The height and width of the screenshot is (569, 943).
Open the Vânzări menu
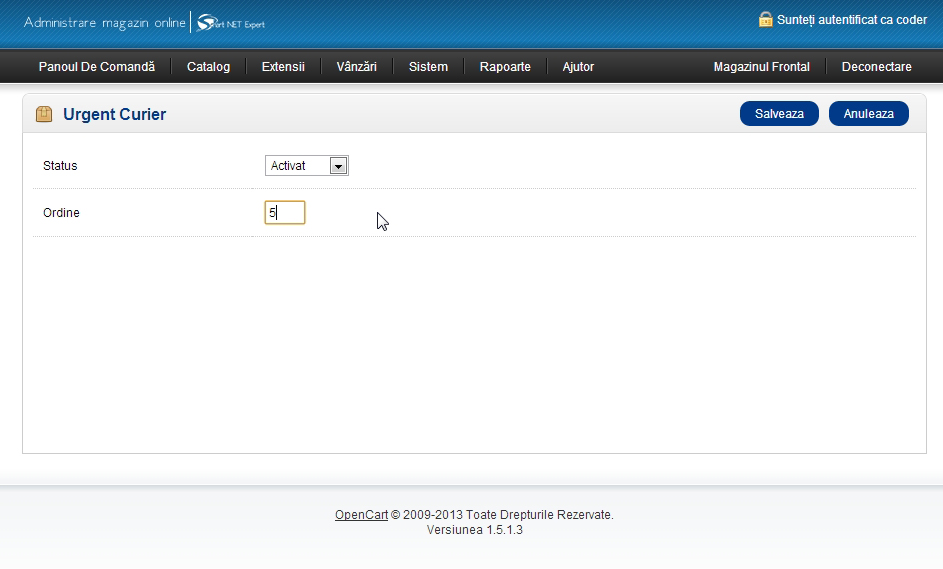point(357,67)
